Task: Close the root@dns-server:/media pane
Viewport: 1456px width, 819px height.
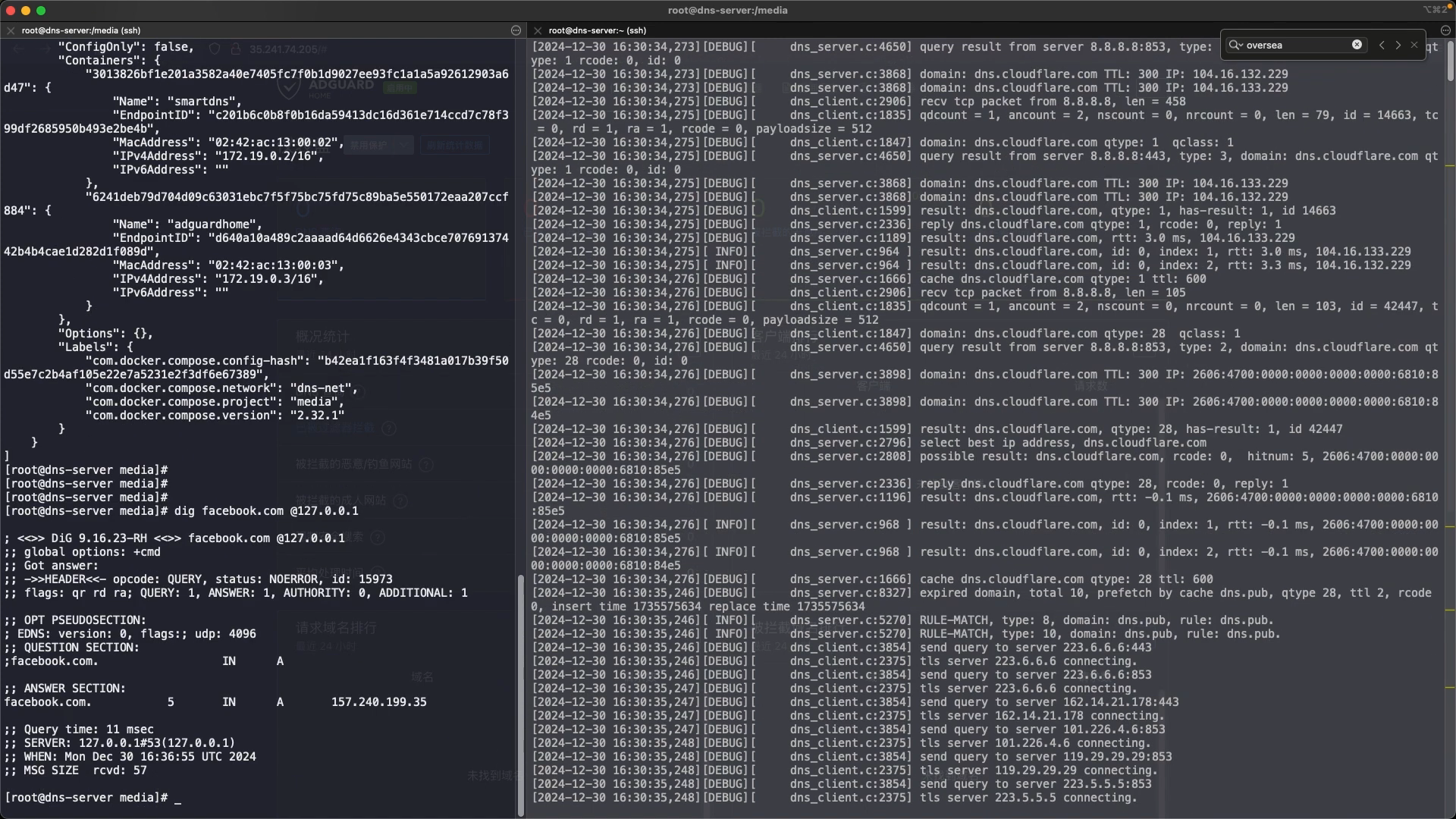Action: [x=11, y=30]
